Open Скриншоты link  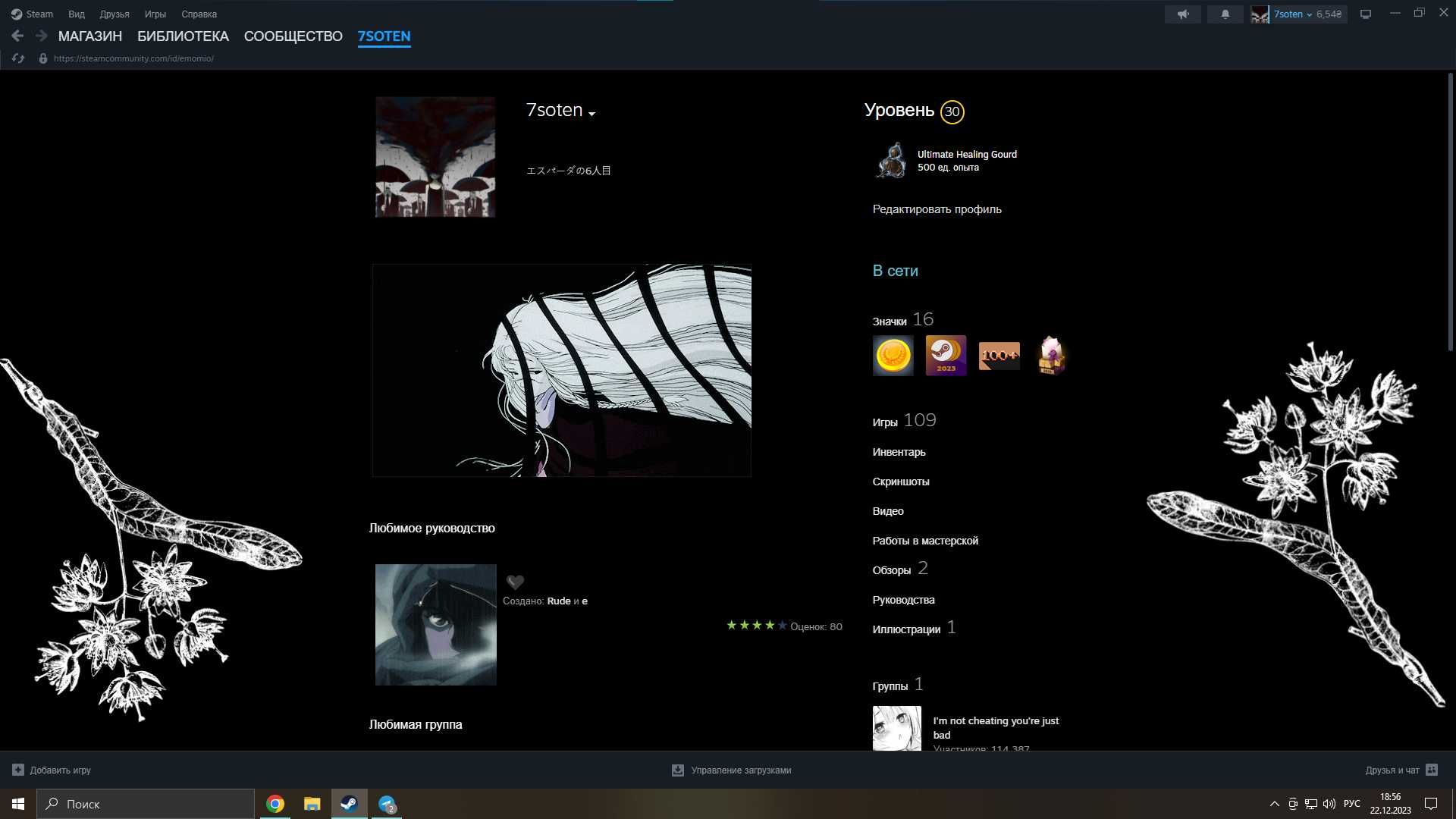tap(901, 482)
